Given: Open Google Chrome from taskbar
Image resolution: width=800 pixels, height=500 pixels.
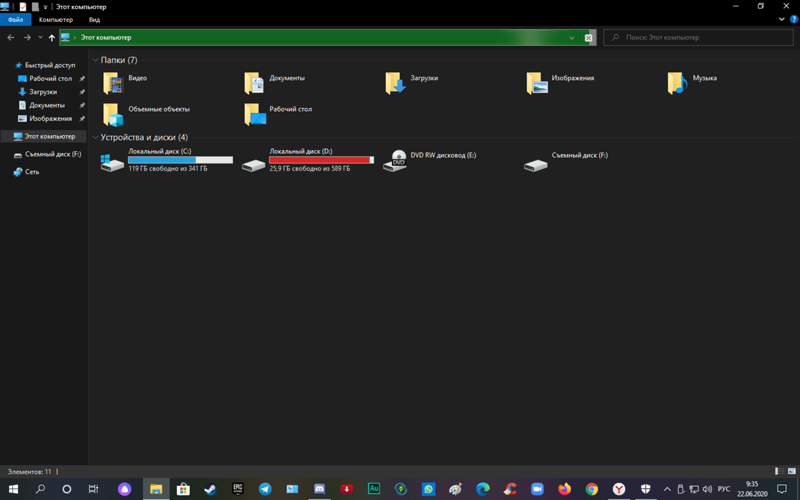Looking at the screenshot, I should [591, 489].
